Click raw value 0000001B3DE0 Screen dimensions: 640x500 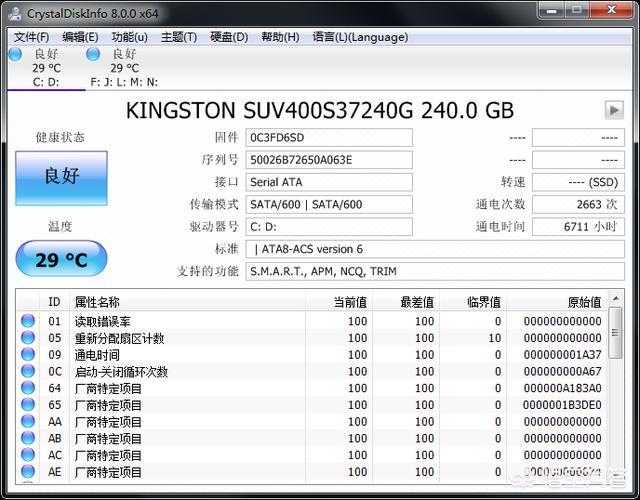(562, 405)
